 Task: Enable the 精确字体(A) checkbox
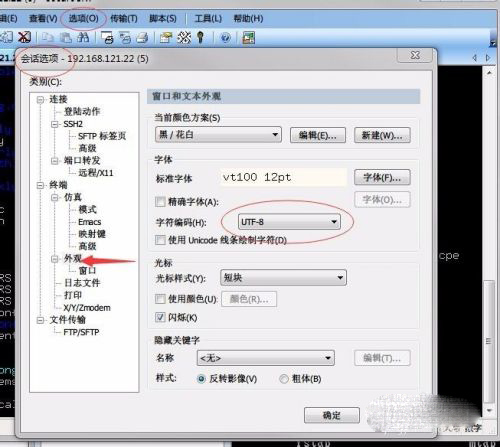pos(160,202)
